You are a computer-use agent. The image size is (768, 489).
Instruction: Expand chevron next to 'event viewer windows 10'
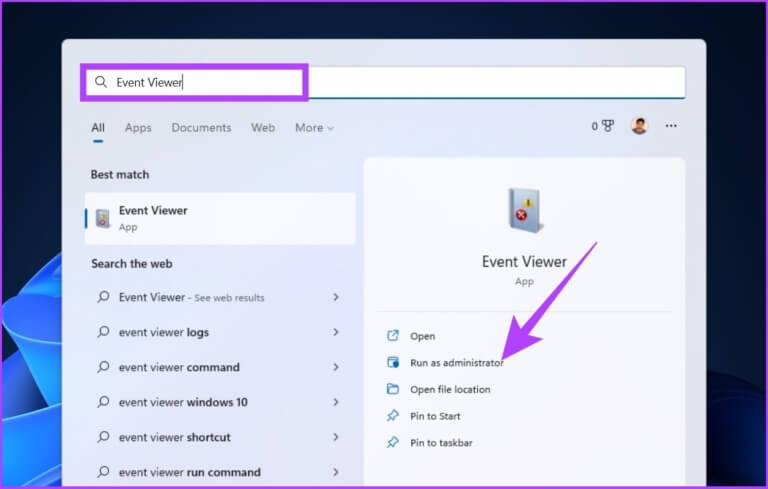pos(336,402)
